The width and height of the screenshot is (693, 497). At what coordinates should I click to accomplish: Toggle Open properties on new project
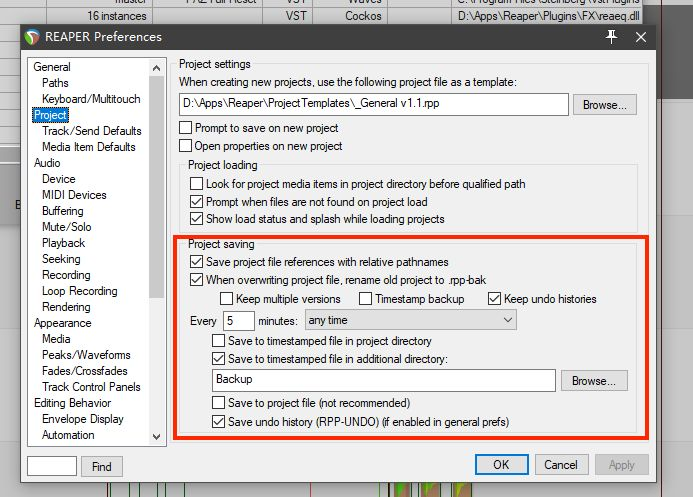click(x=186, y=145)
